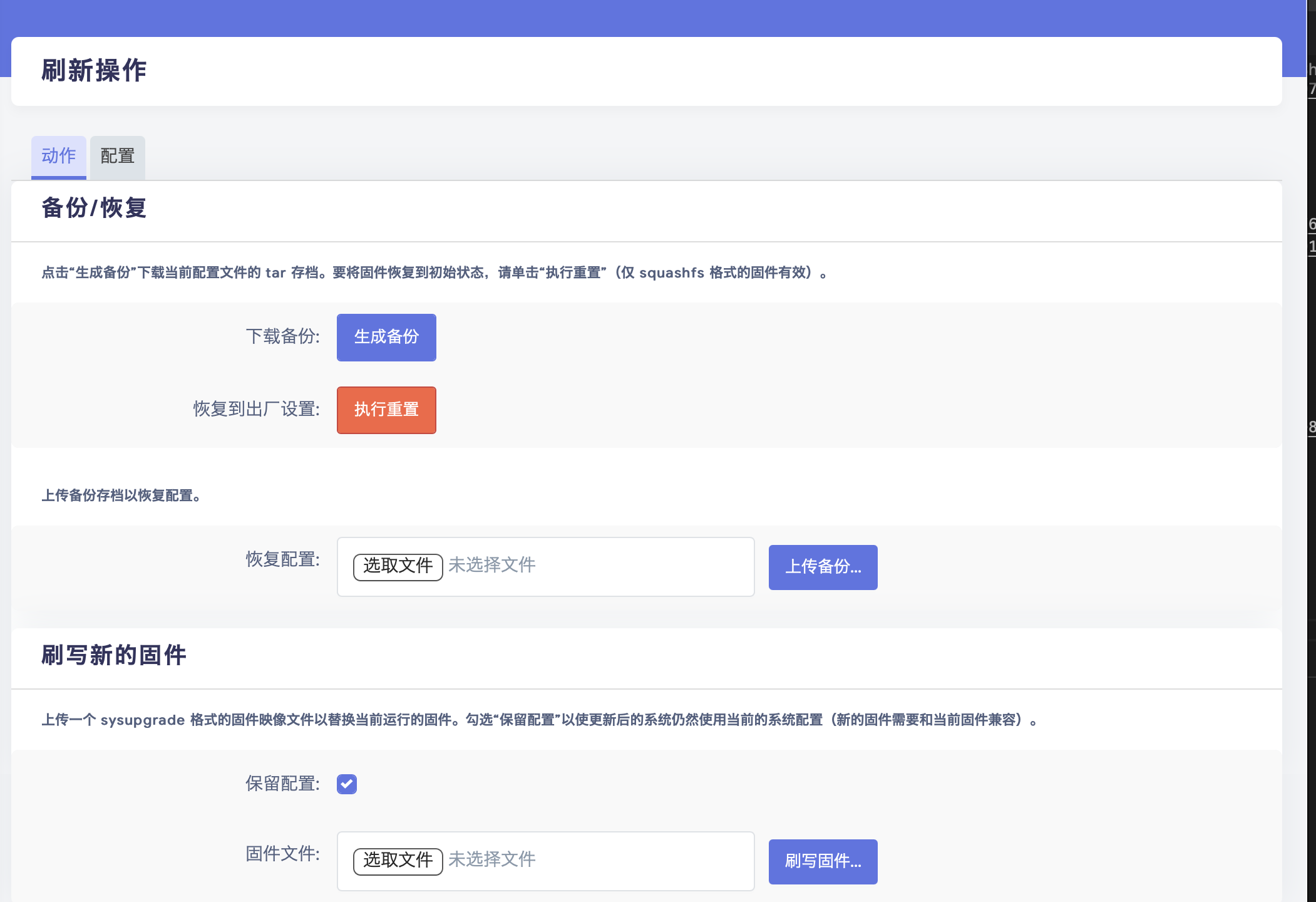Click the 生成备份 button
1316x902 pixels.
[x=386, y=337]
